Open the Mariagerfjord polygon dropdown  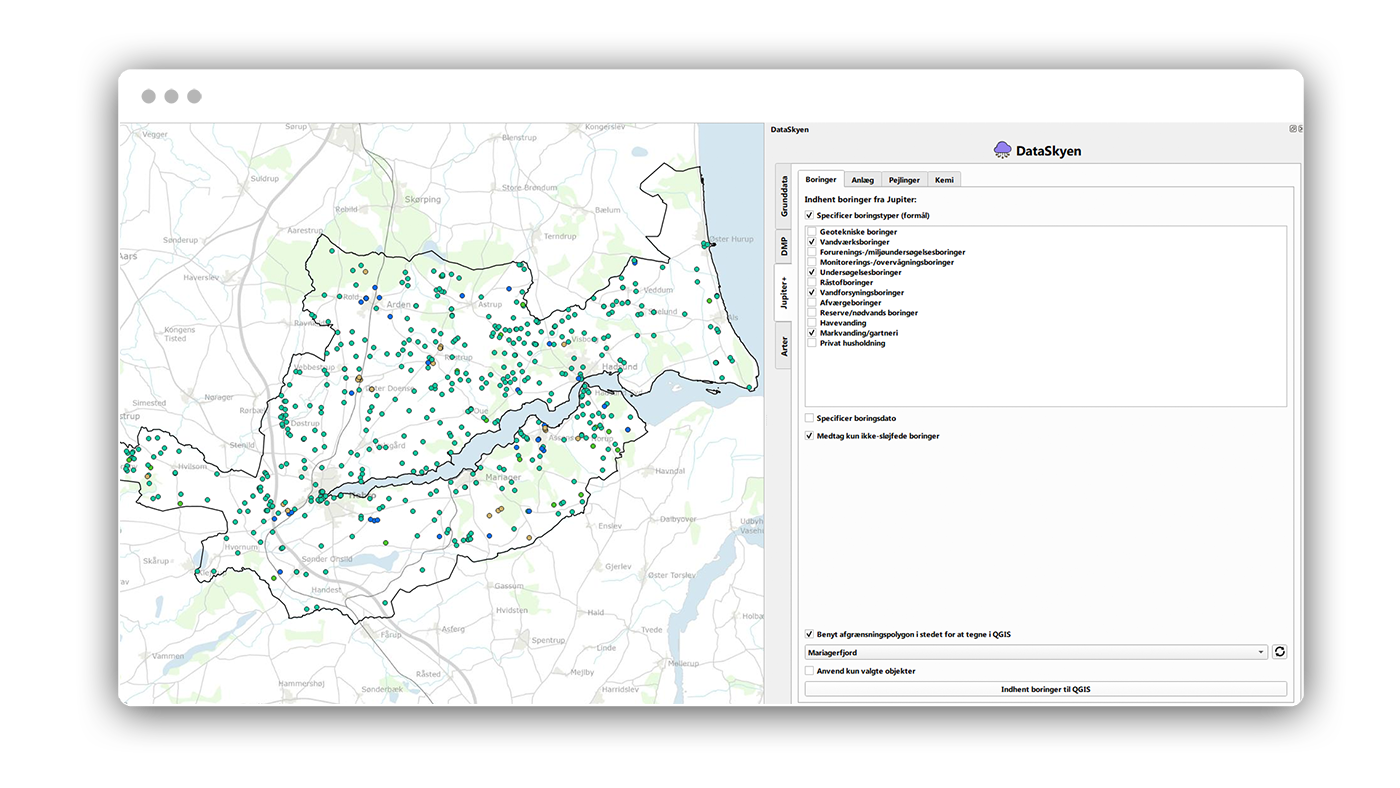(x=1035, y=652)
